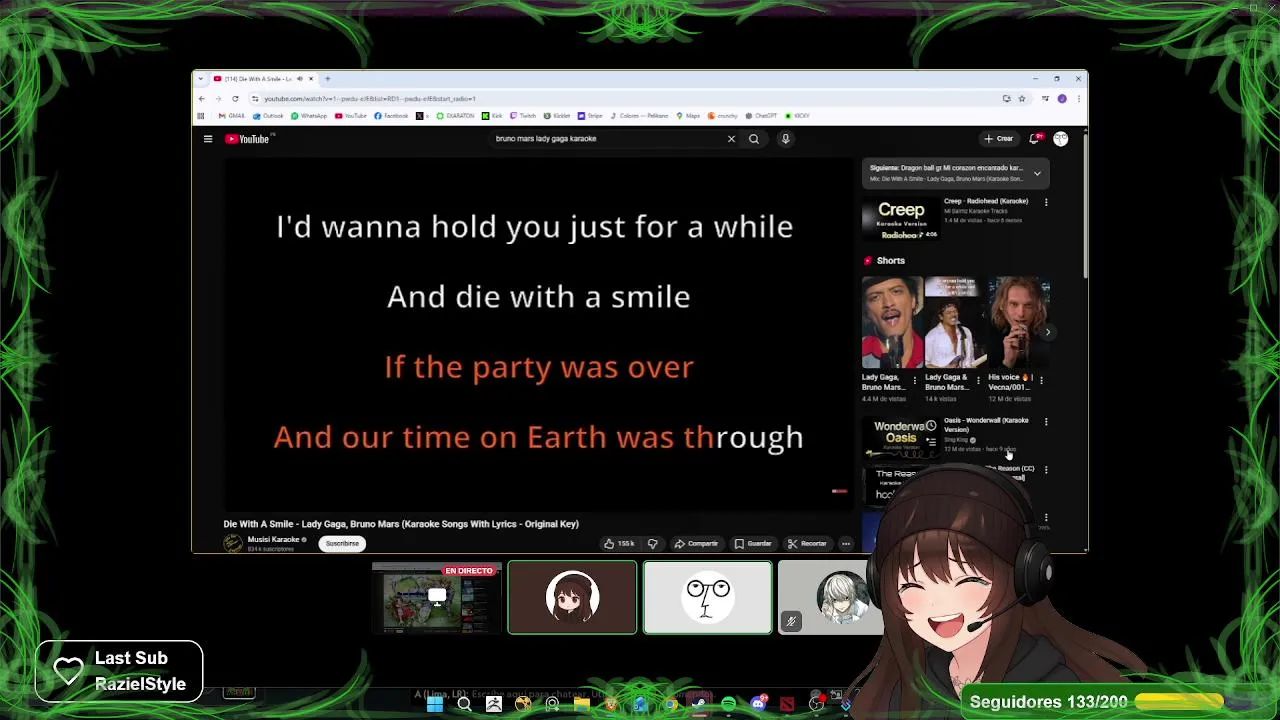This screenshot has width=1280, height=720.
Task: Open File Explorer from the taskbar
Action: click(581, 705)
